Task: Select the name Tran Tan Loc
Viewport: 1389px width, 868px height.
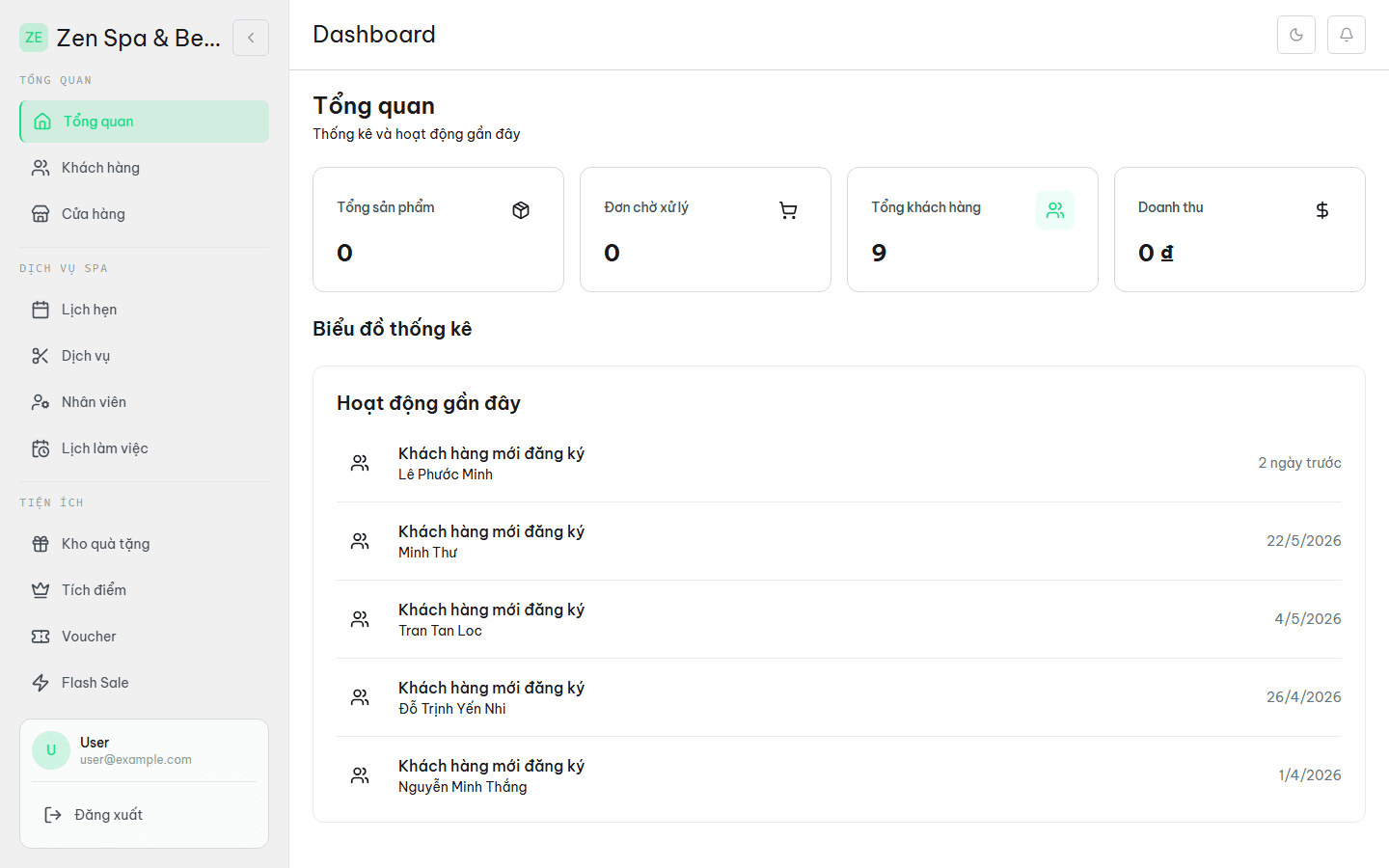Action: (x=440, y=631)
